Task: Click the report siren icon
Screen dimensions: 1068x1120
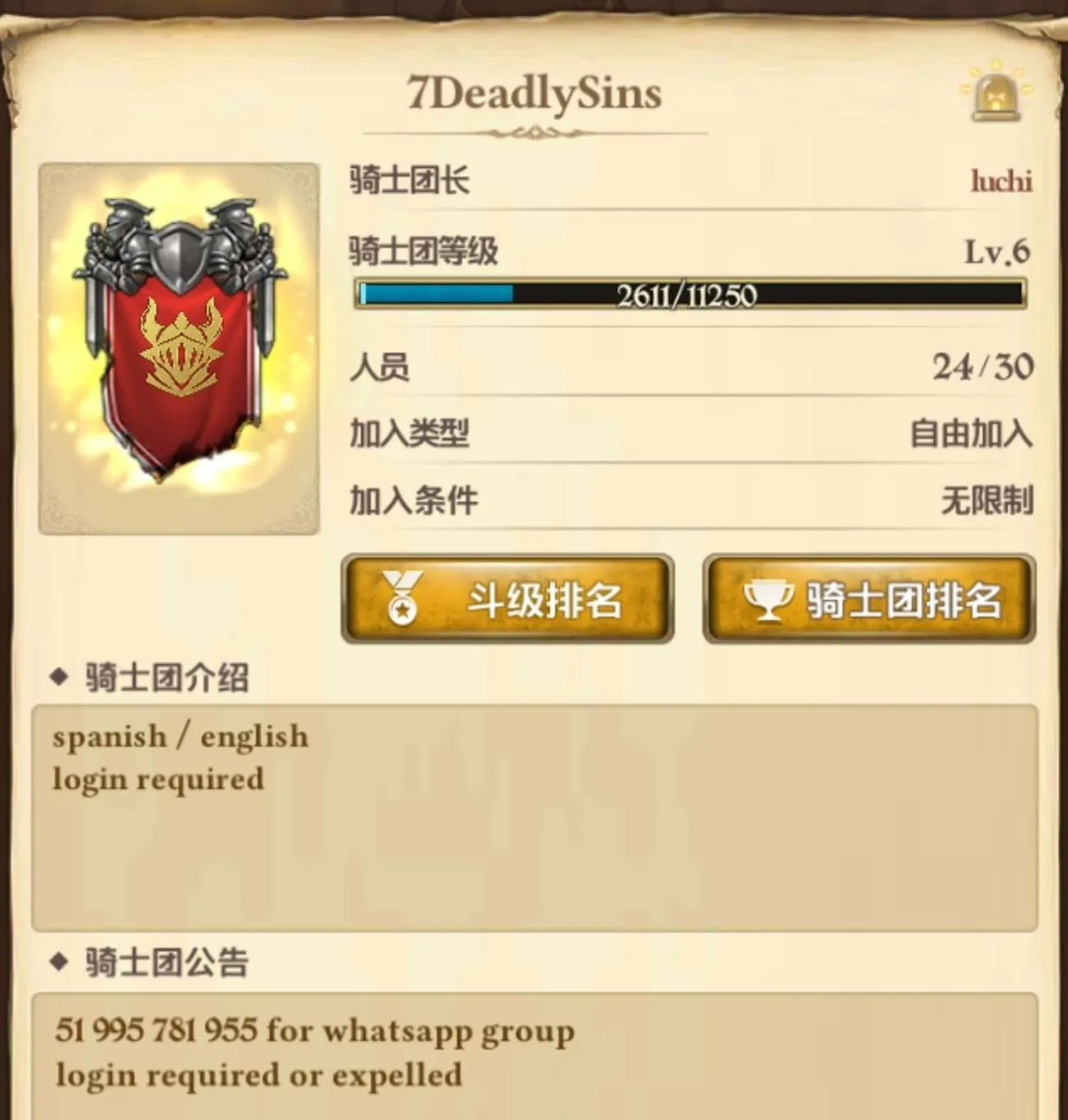Action: point(996,92)
